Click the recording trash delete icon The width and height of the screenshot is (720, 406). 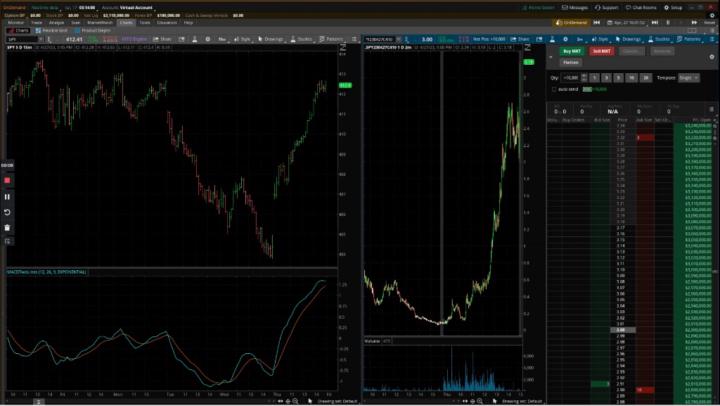pos(7,227)
